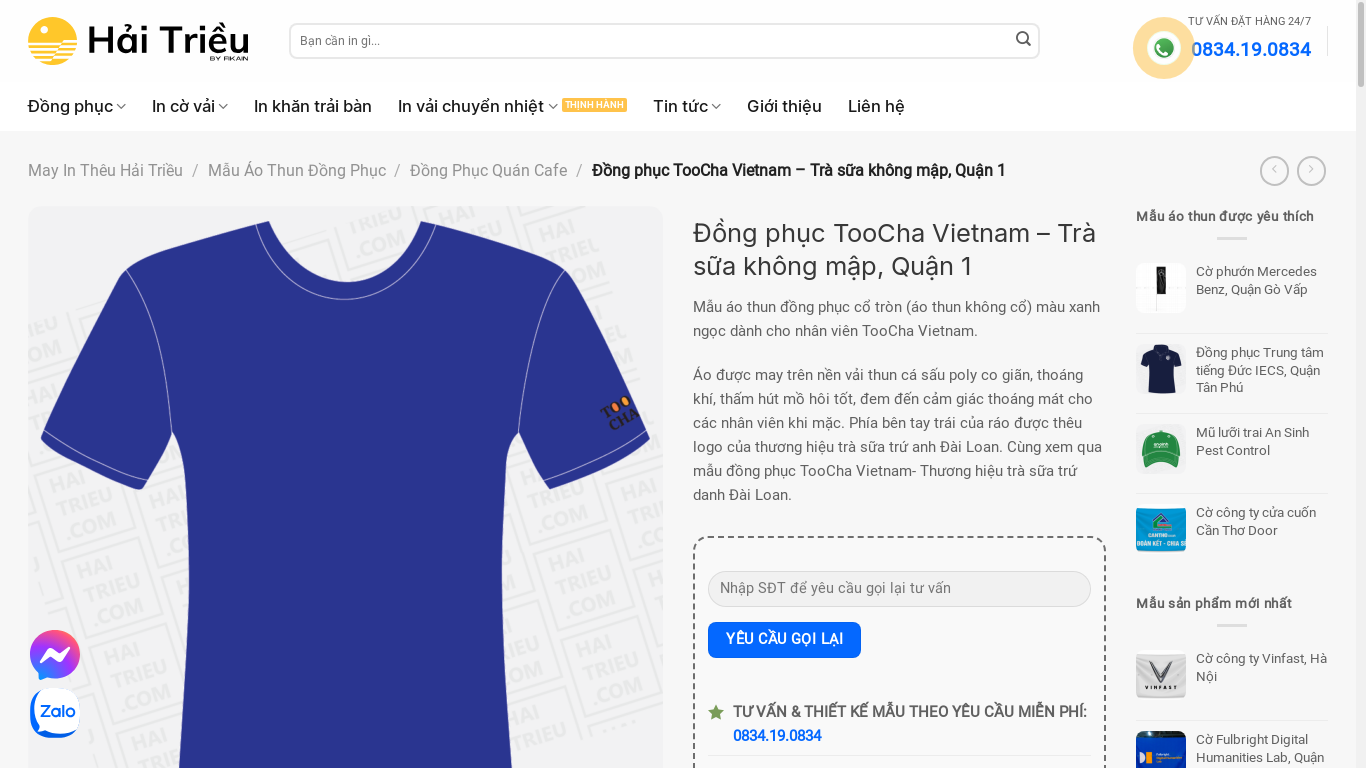Screen dimensions: 1366x768
Task: Click the YÊU CẦU GỌI LẠI button
Action: (784, 640)
